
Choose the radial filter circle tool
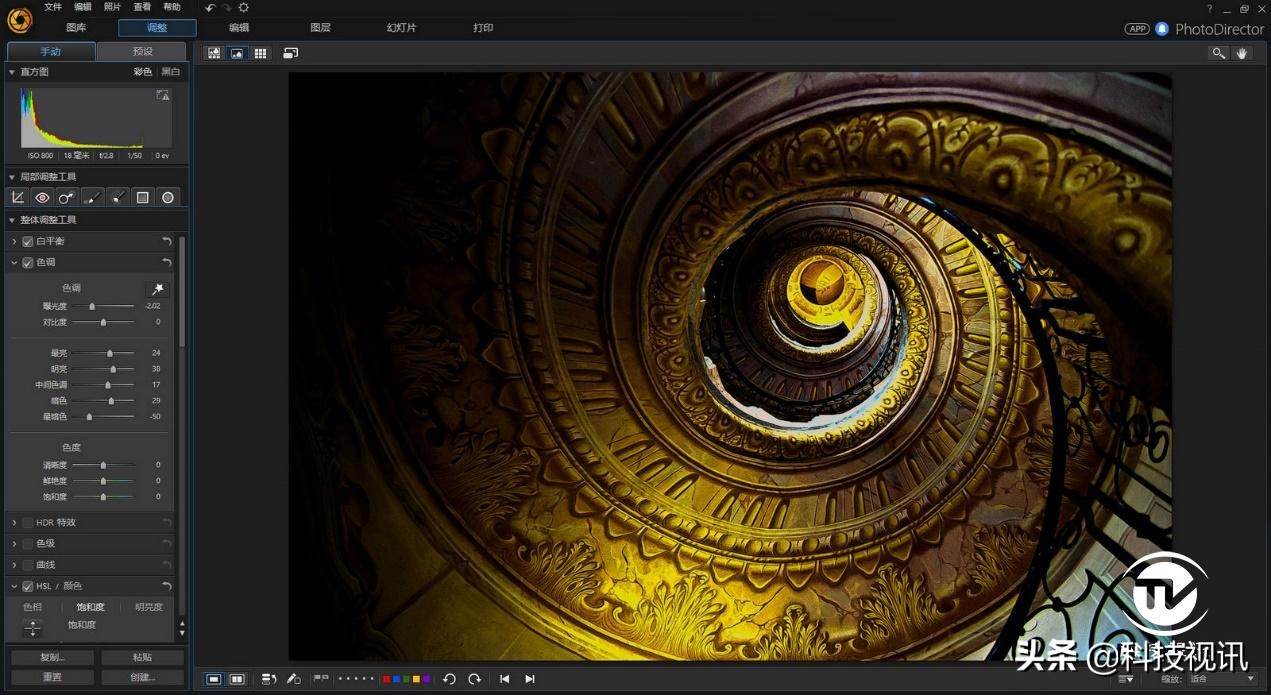click(x=168, y=198)
